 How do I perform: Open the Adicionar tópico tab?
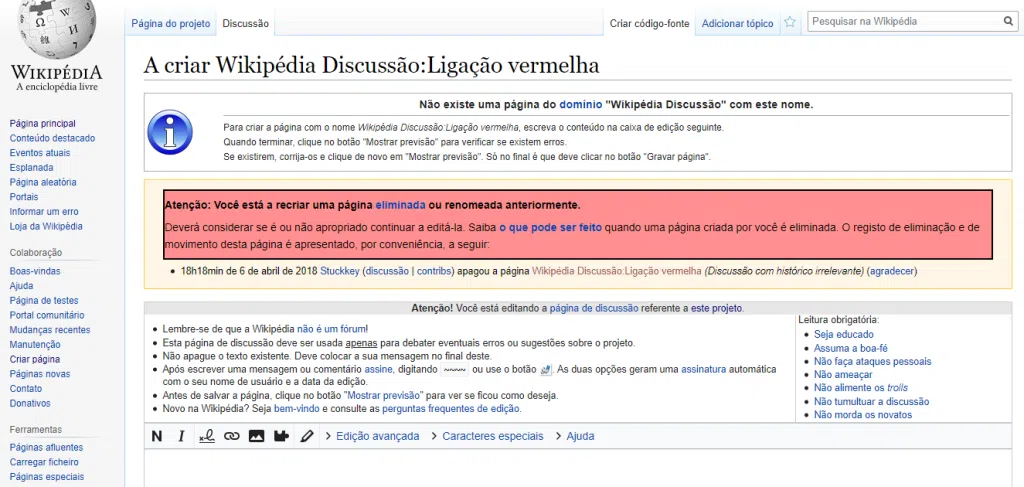point(737,24)
